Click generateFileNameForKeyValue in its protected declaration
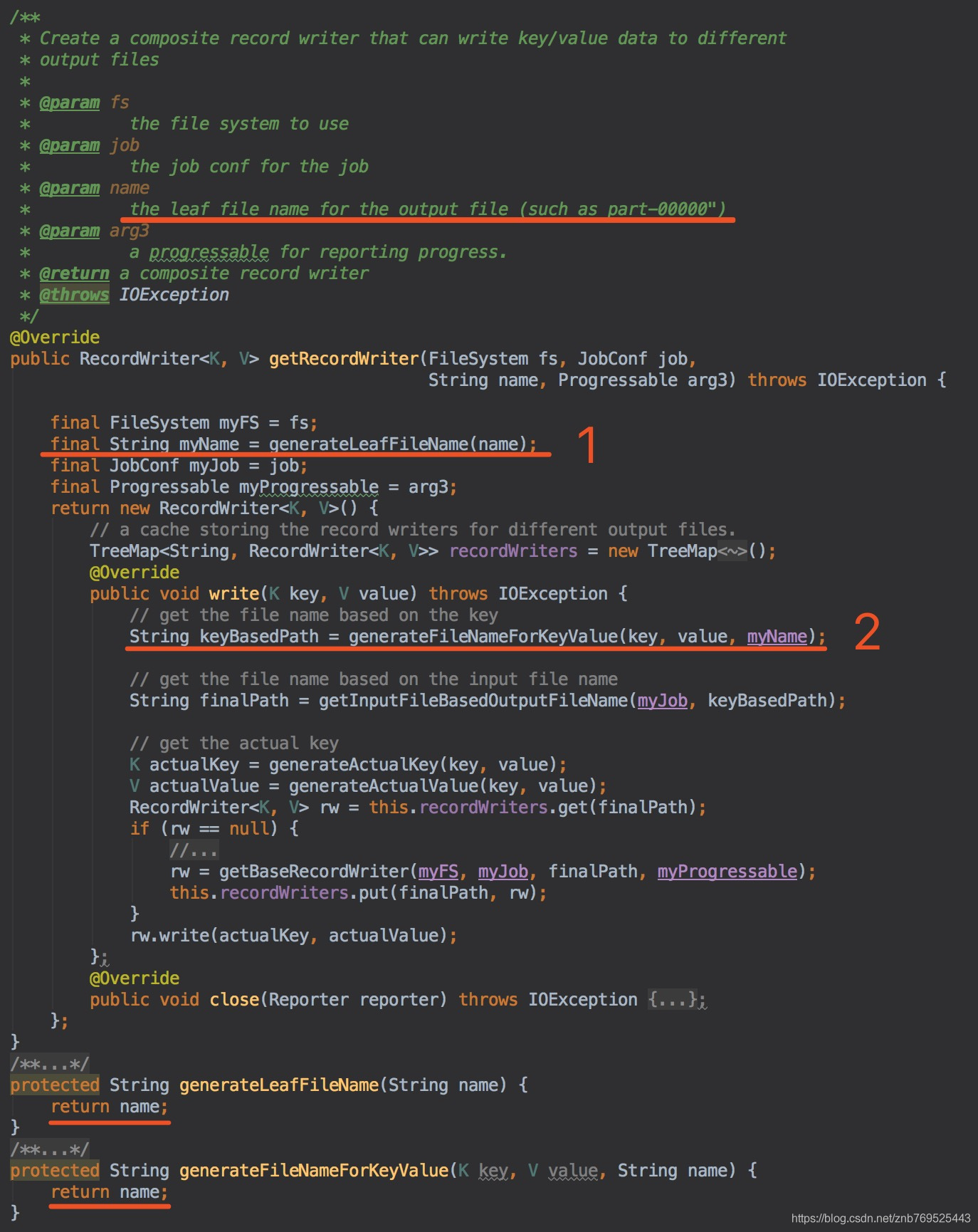 pos(314,1171)
